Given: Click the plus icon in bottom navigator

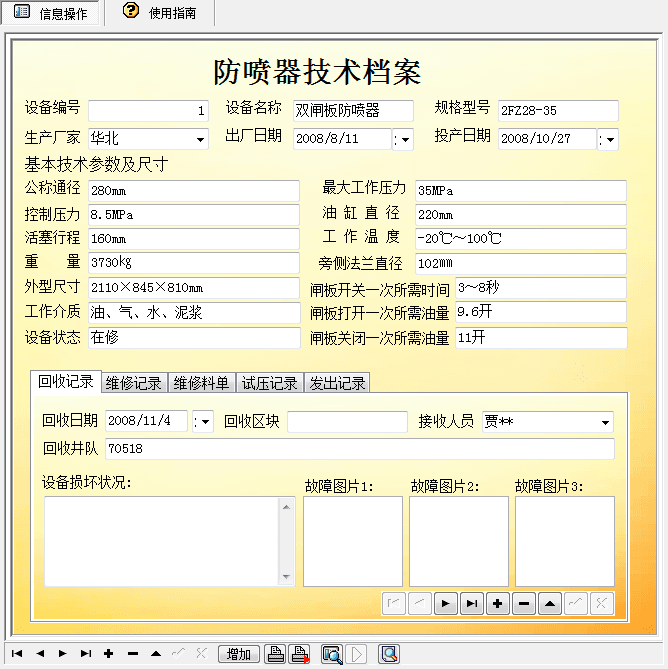Looking at the screenshot, I should pyautogui.click(x=108, y=654).
